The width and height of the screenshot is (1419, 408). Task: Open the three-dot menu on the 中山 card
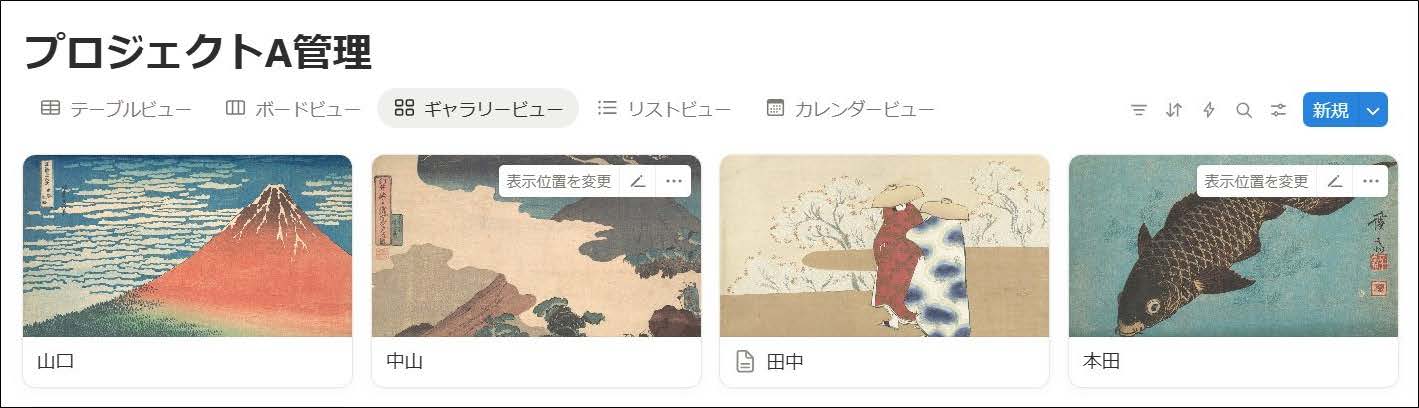(x=673, y=181)
